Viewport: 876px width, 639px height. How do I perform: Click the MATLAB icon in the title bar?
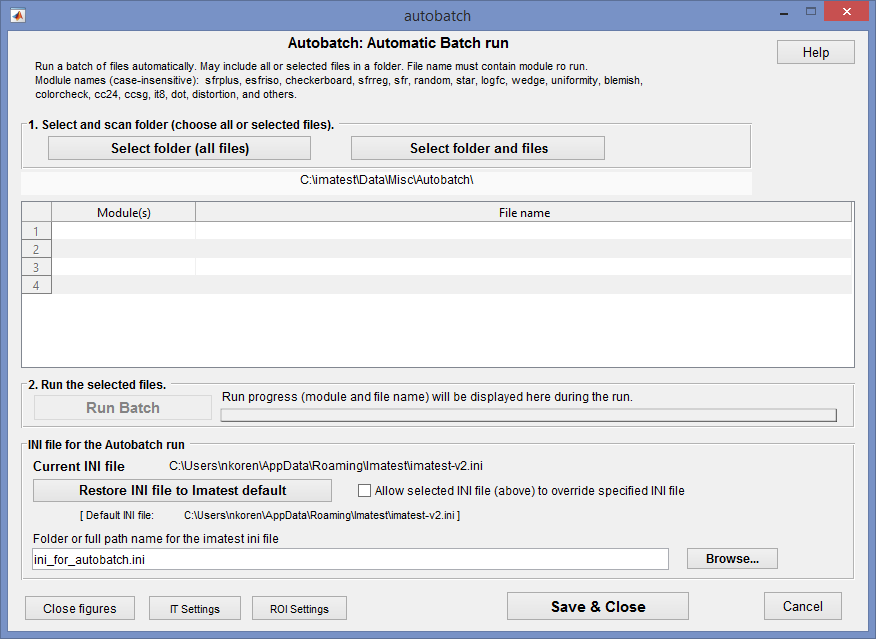click(x=18, y=15)
